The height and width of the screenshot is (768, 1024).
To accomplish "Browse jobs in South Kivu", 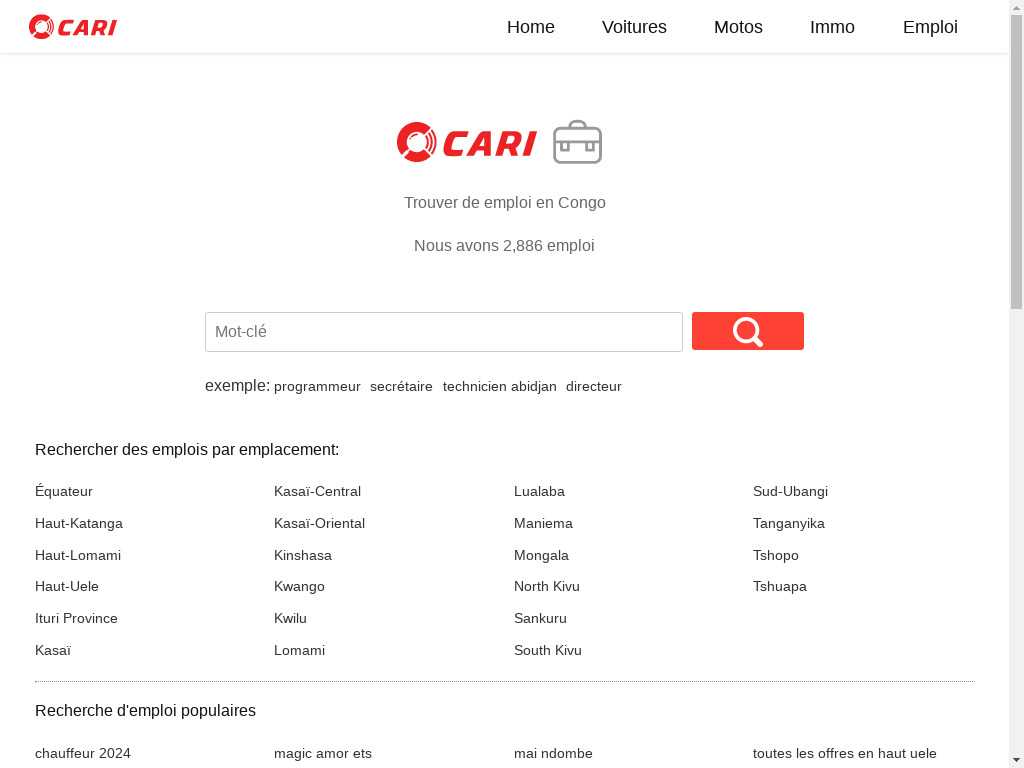I will 548,650.
